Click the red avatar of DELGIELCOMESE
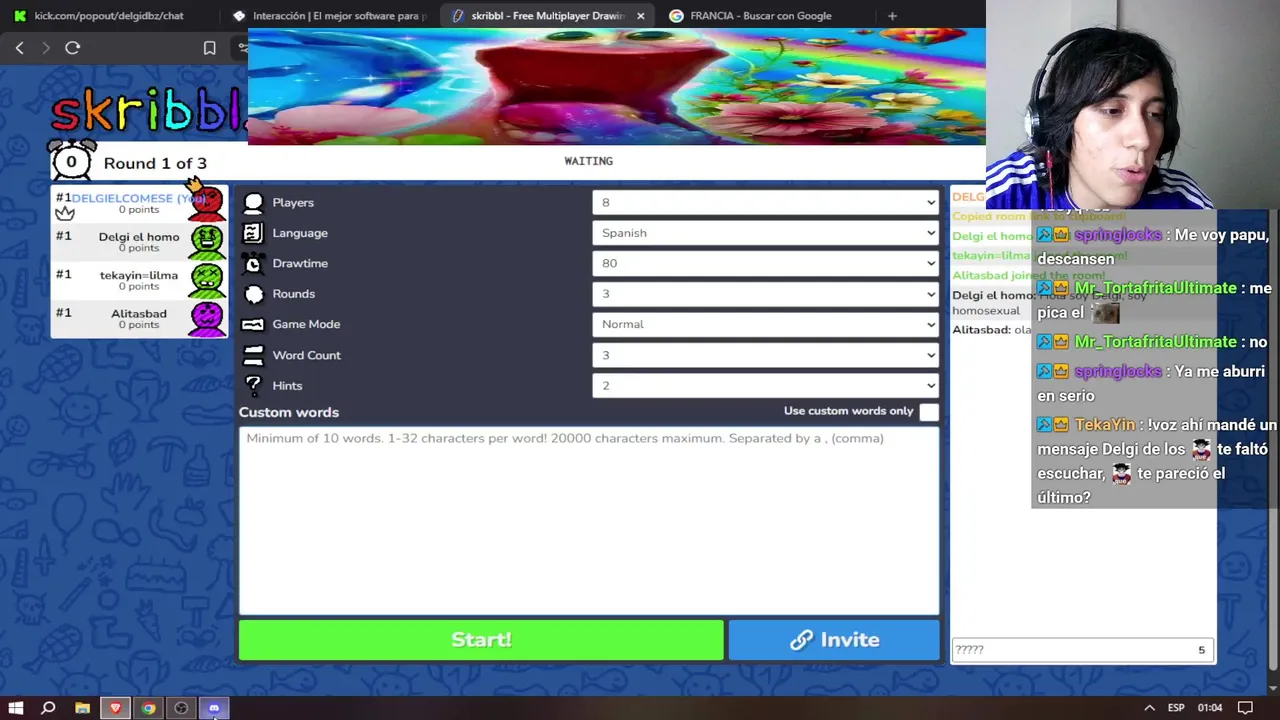 point(207,203)
